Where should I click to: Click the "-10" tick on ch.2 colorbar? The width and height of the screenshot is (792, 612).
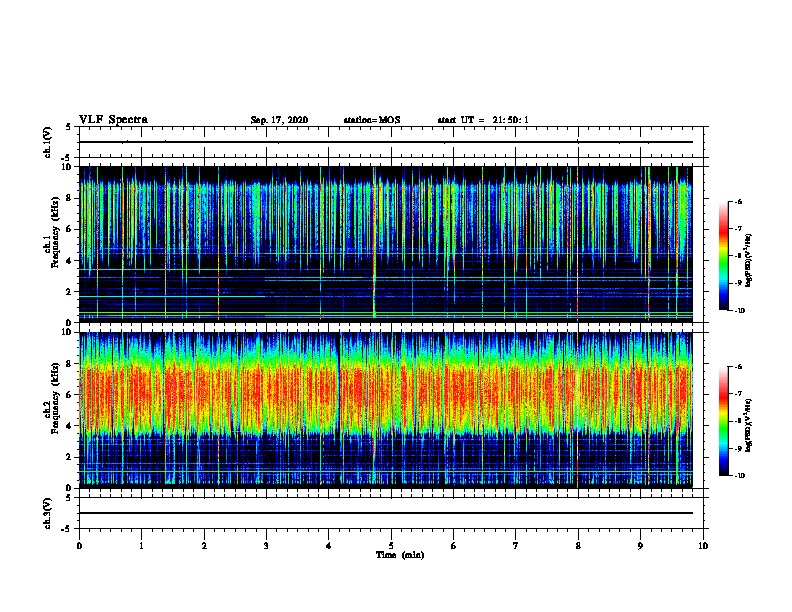pos(739,476)
